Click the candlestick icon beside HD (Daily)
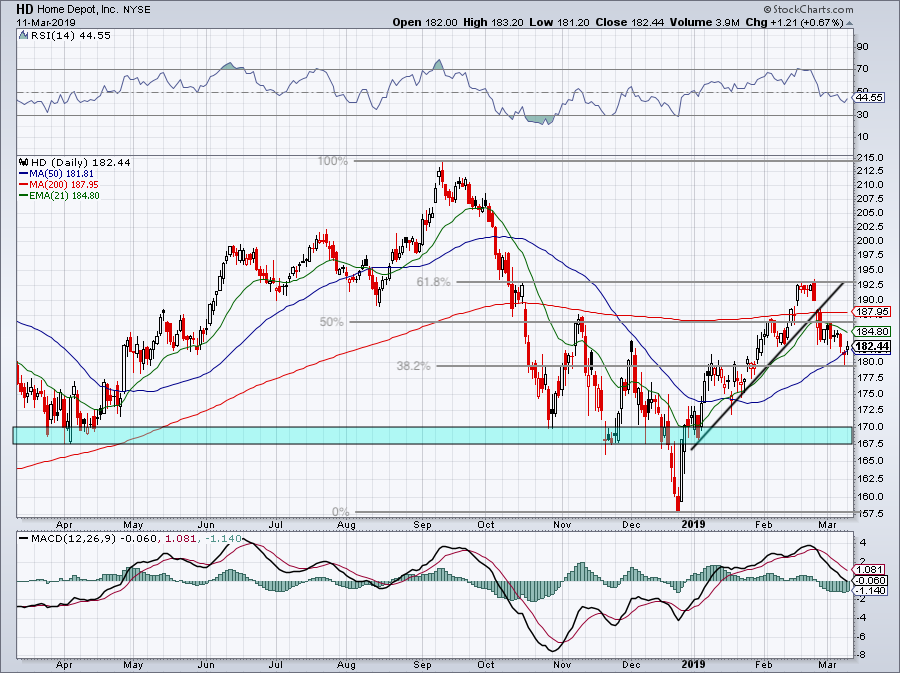This screenshot has width=900, height=673. 24,162
